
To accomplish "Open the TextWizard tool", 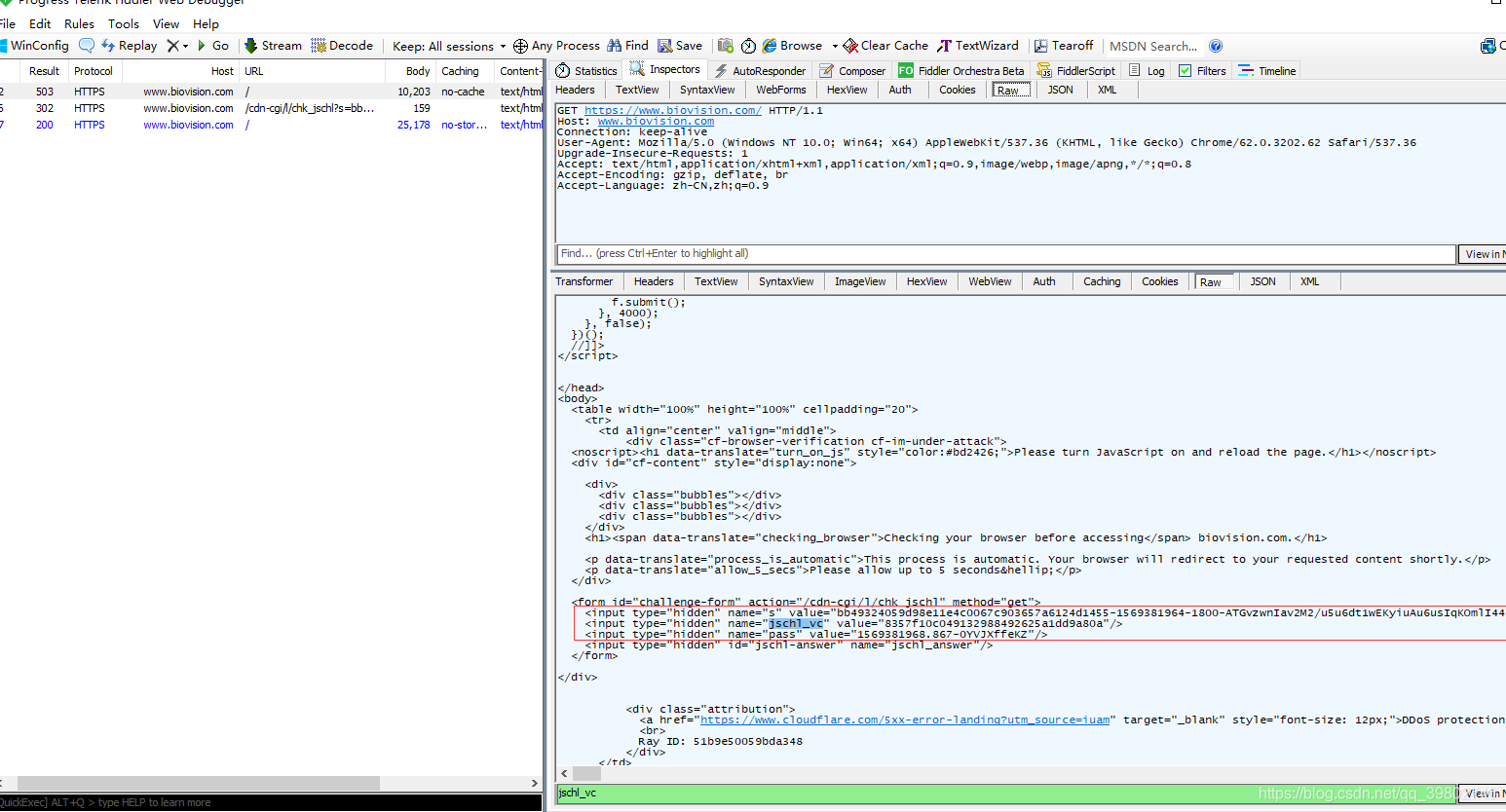I will 978,46.
